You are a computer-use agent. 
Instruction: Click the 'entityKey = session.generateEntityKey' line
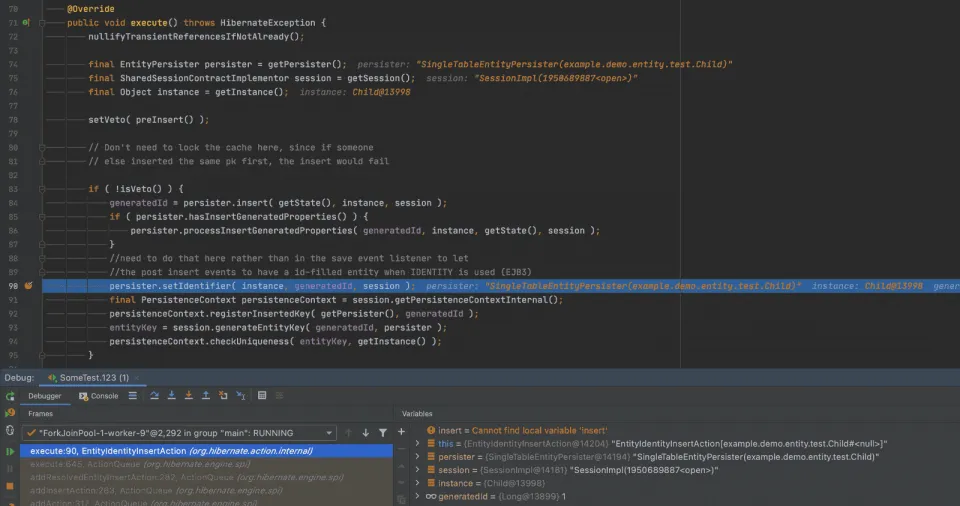278,328
